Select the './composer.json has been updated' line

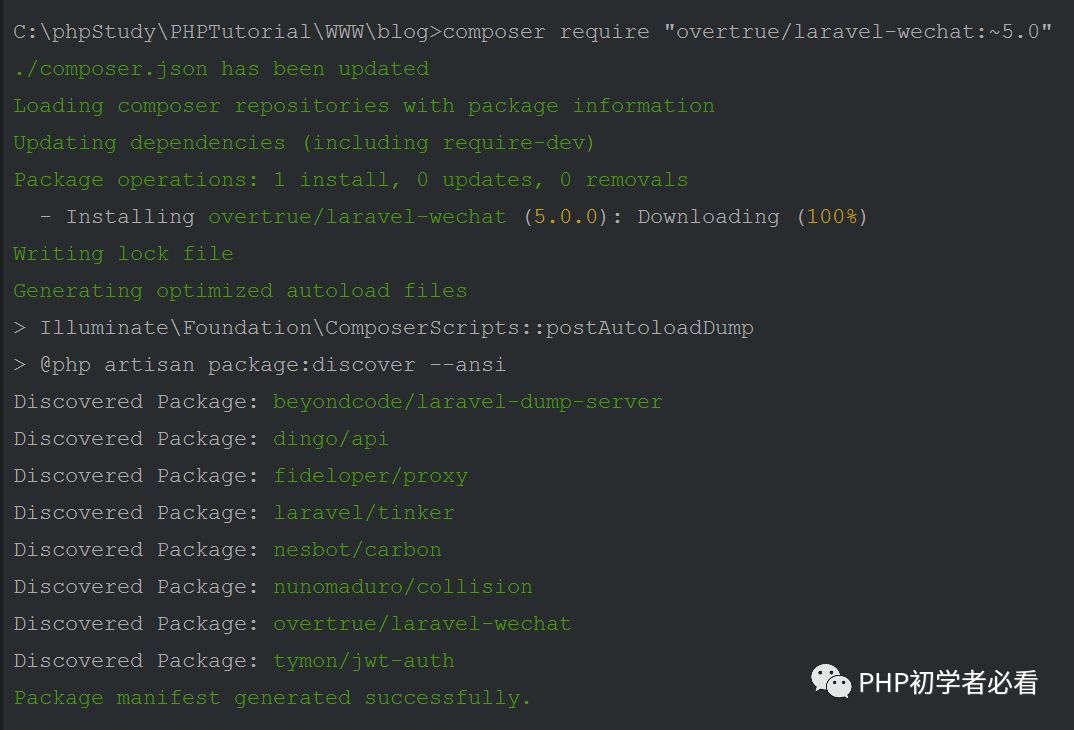click(221, 69)
